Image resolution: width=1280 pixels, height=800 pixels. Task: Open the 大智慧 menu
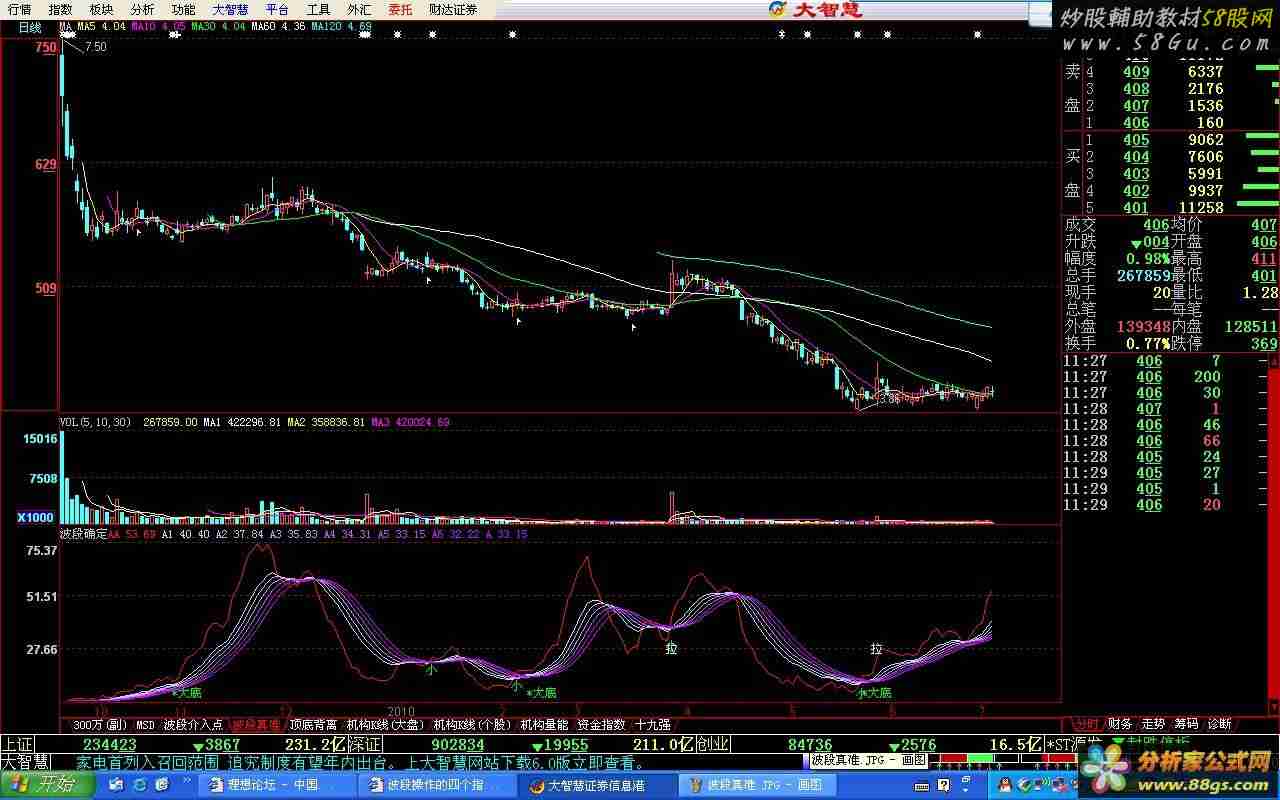[x=230, y=9]
